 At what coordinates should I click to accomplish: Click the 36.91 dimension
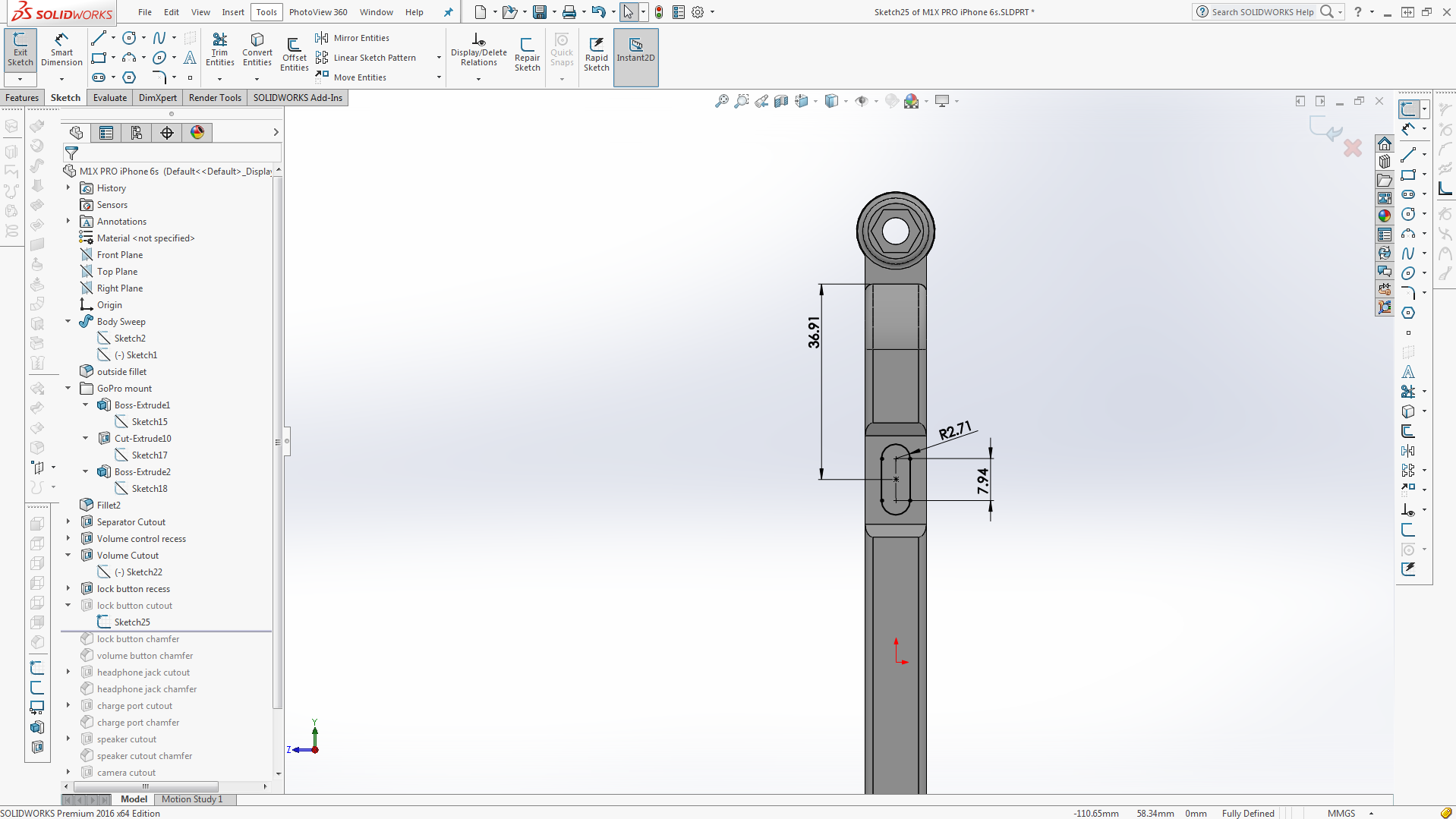coord(814,332)
